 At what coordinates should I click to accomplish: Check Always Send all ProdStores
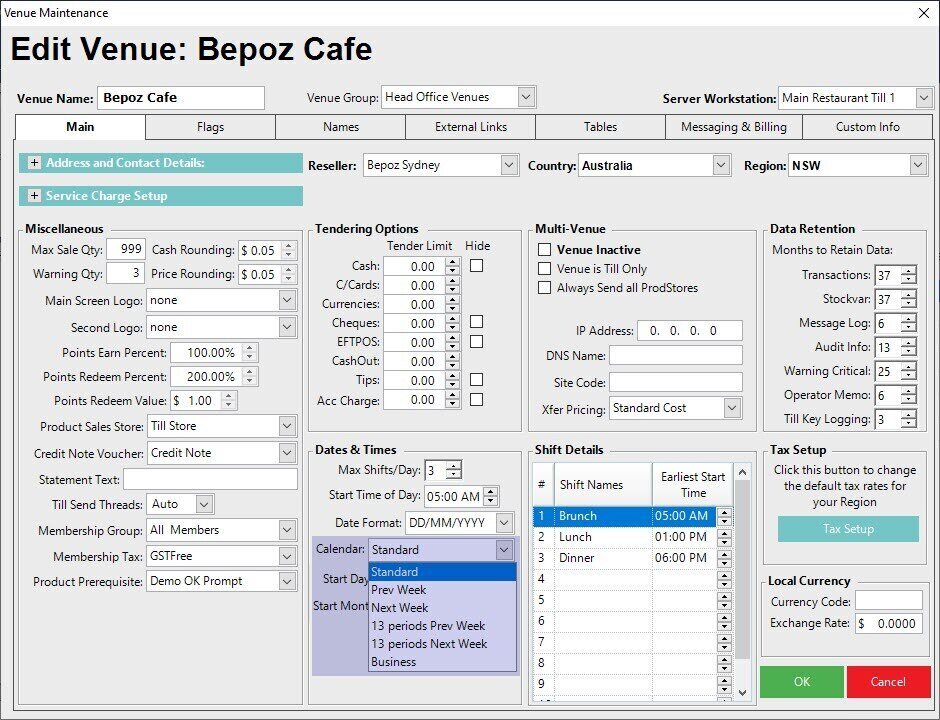(545, 288)
